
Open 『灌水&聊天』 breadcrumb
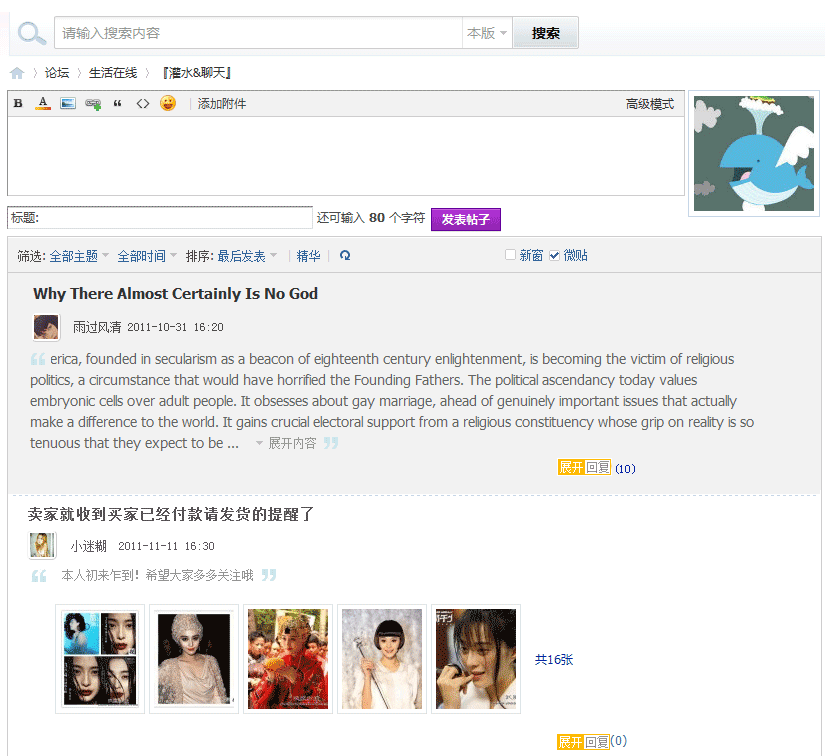click(196, 73)
